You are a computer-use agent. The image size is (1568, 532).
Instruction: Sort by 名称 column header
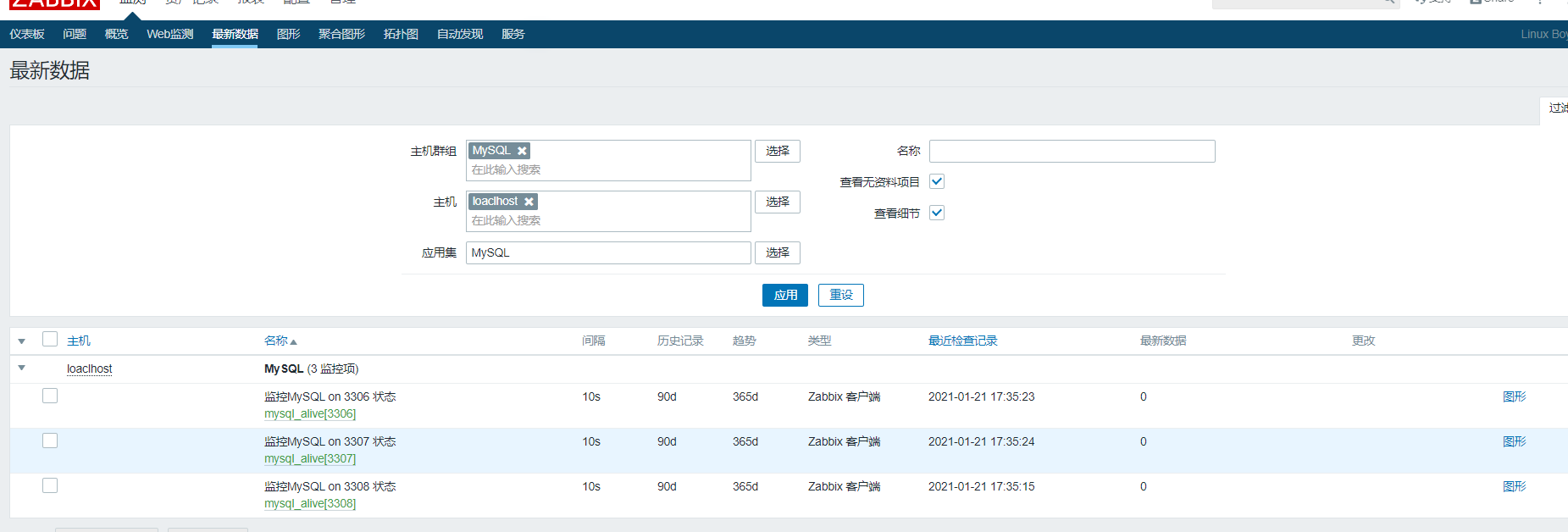(x=280, y=341)
